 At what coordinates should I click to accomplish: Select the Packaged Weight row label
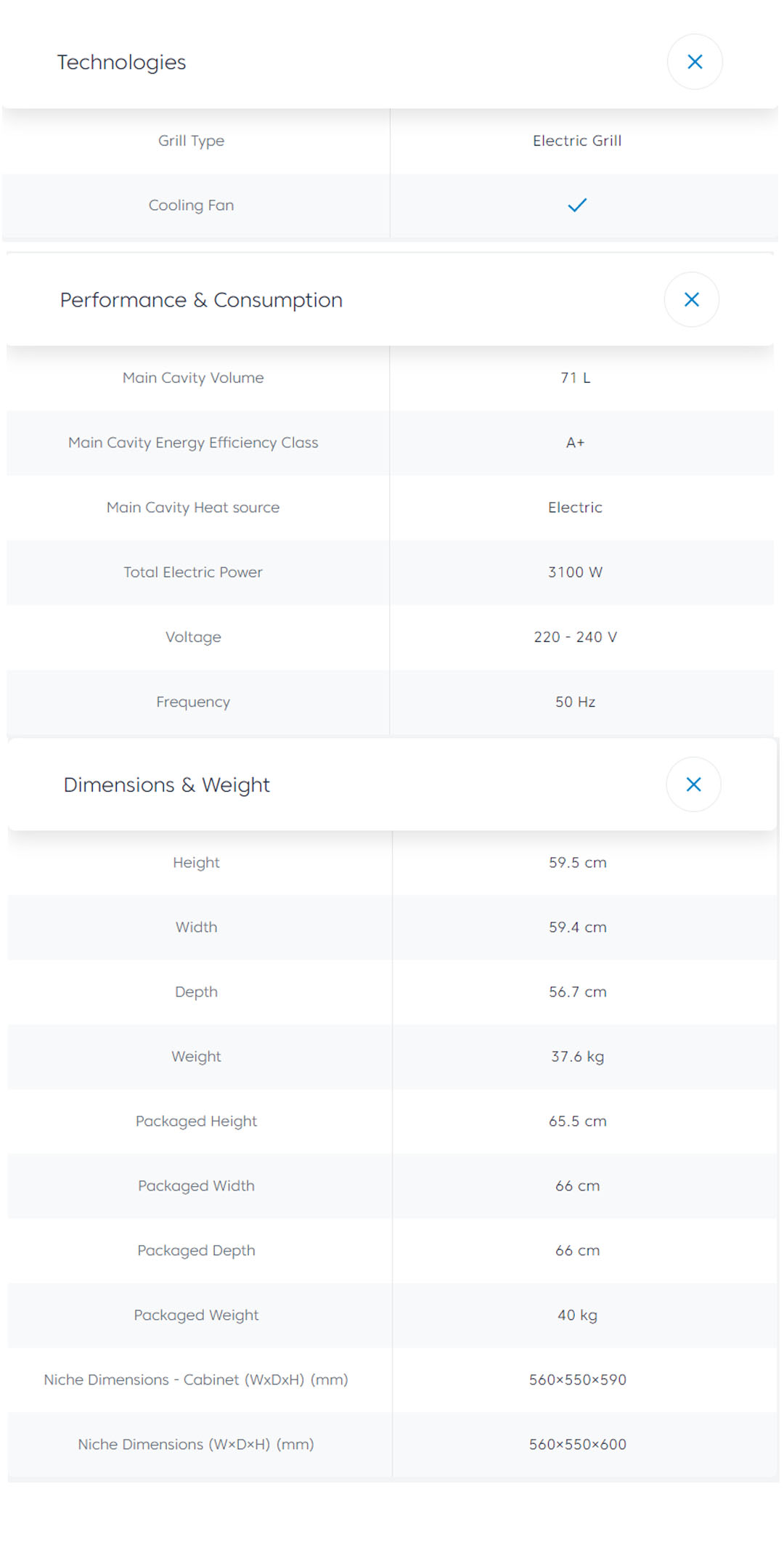pyautogui.click(x=196, y=1315)
